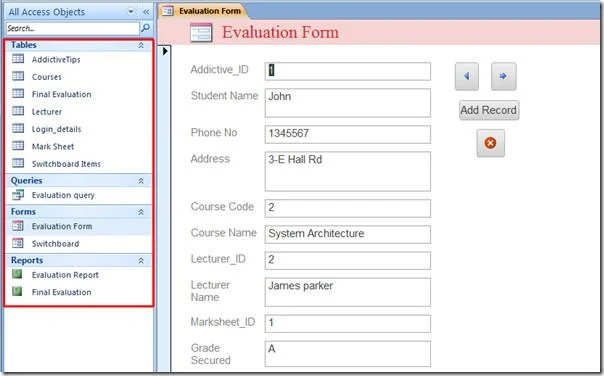Click the Student Name label
This screenshot has height=376, width=604.
(x=224, y=96)
